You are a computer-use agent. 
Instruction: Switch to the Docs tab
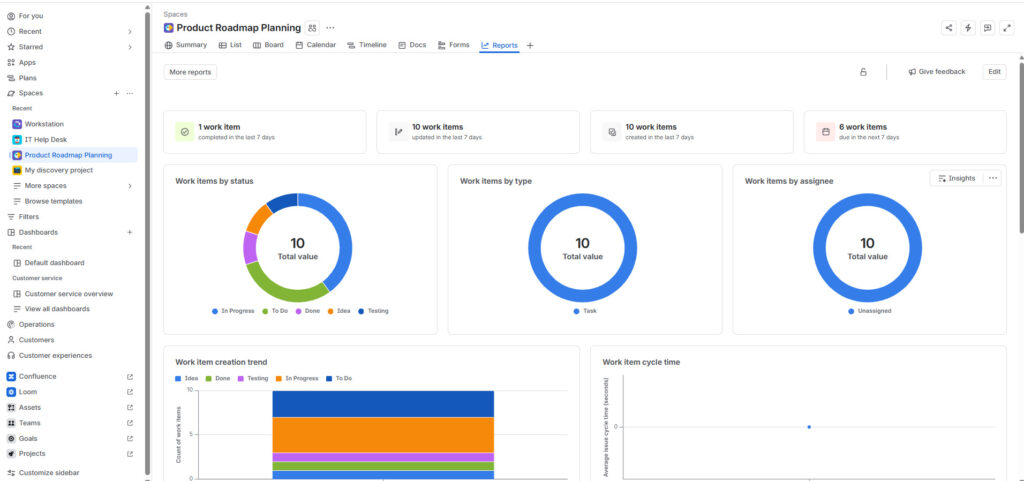coord(412,45)
